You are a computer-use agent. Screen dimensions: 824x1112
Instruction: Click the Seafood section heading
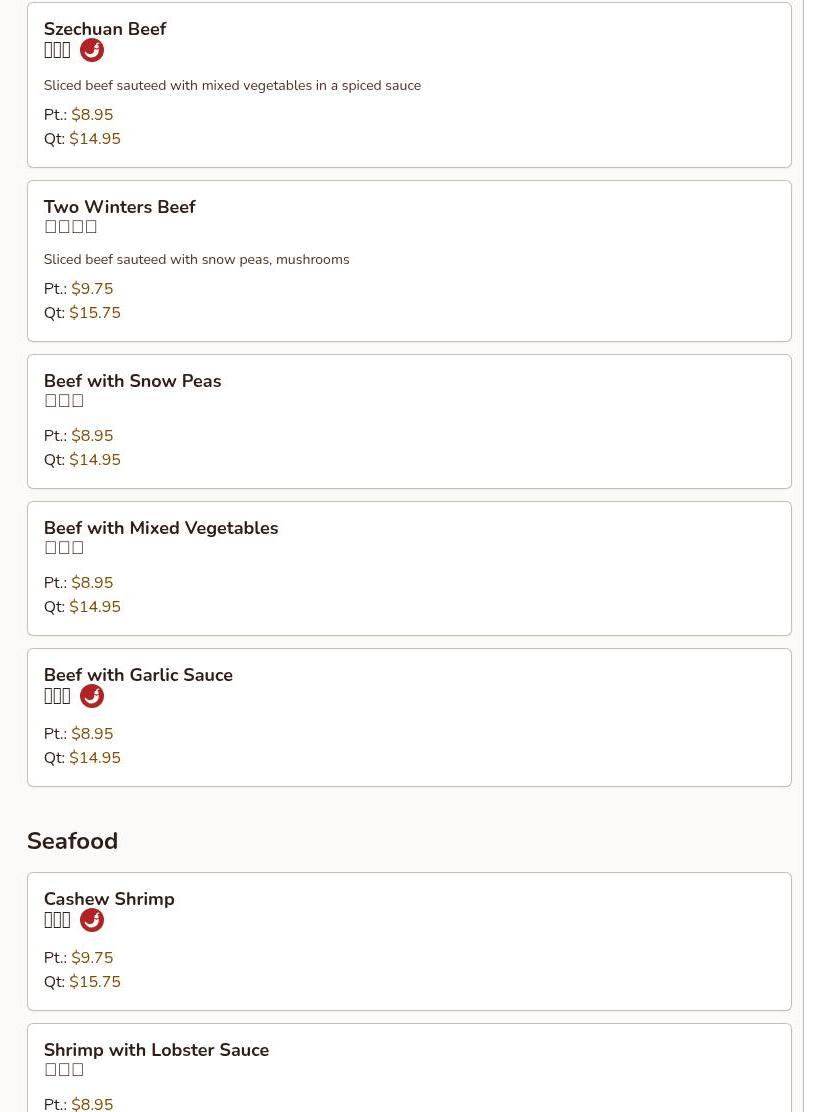72,841
